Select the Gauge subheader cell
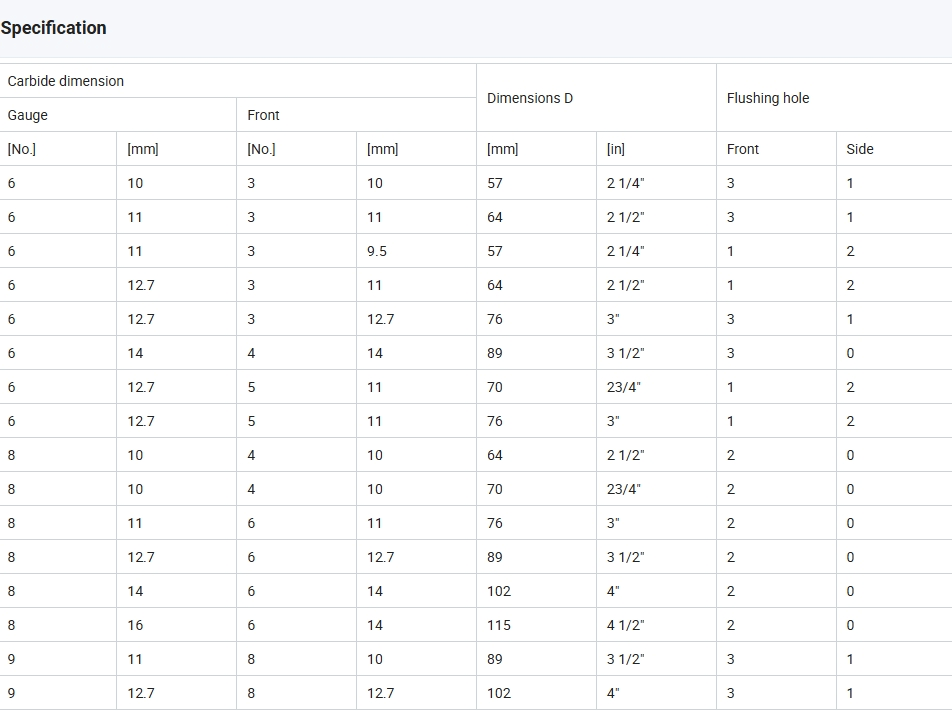 [118, 115]
